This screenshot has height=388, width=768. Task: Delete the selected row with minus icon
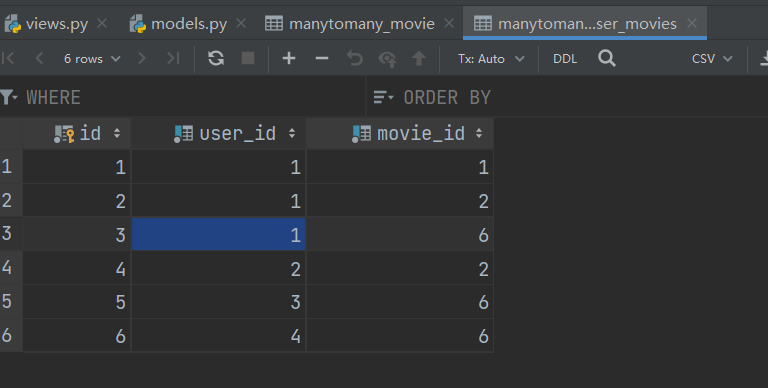click(322, 58)
